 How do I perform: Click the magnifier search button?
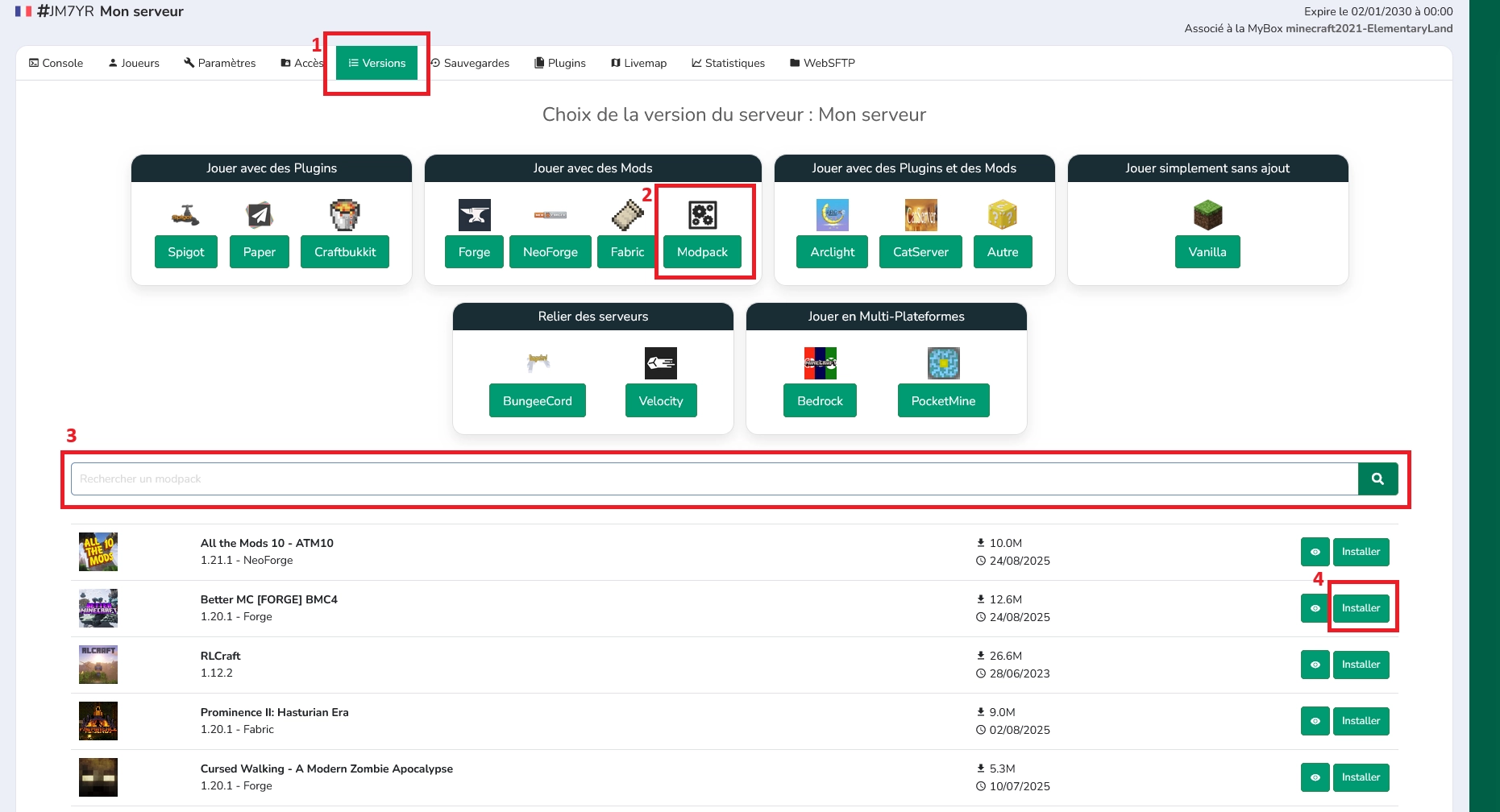pos(1378,479)
